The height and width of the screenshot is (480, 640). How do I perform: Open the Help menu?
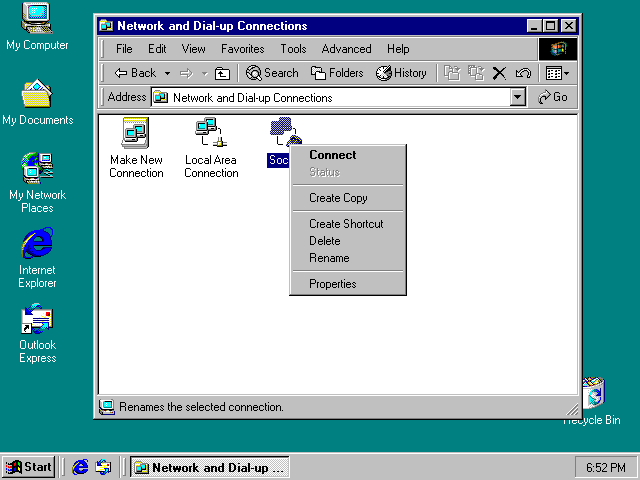[x=398, y=49]
